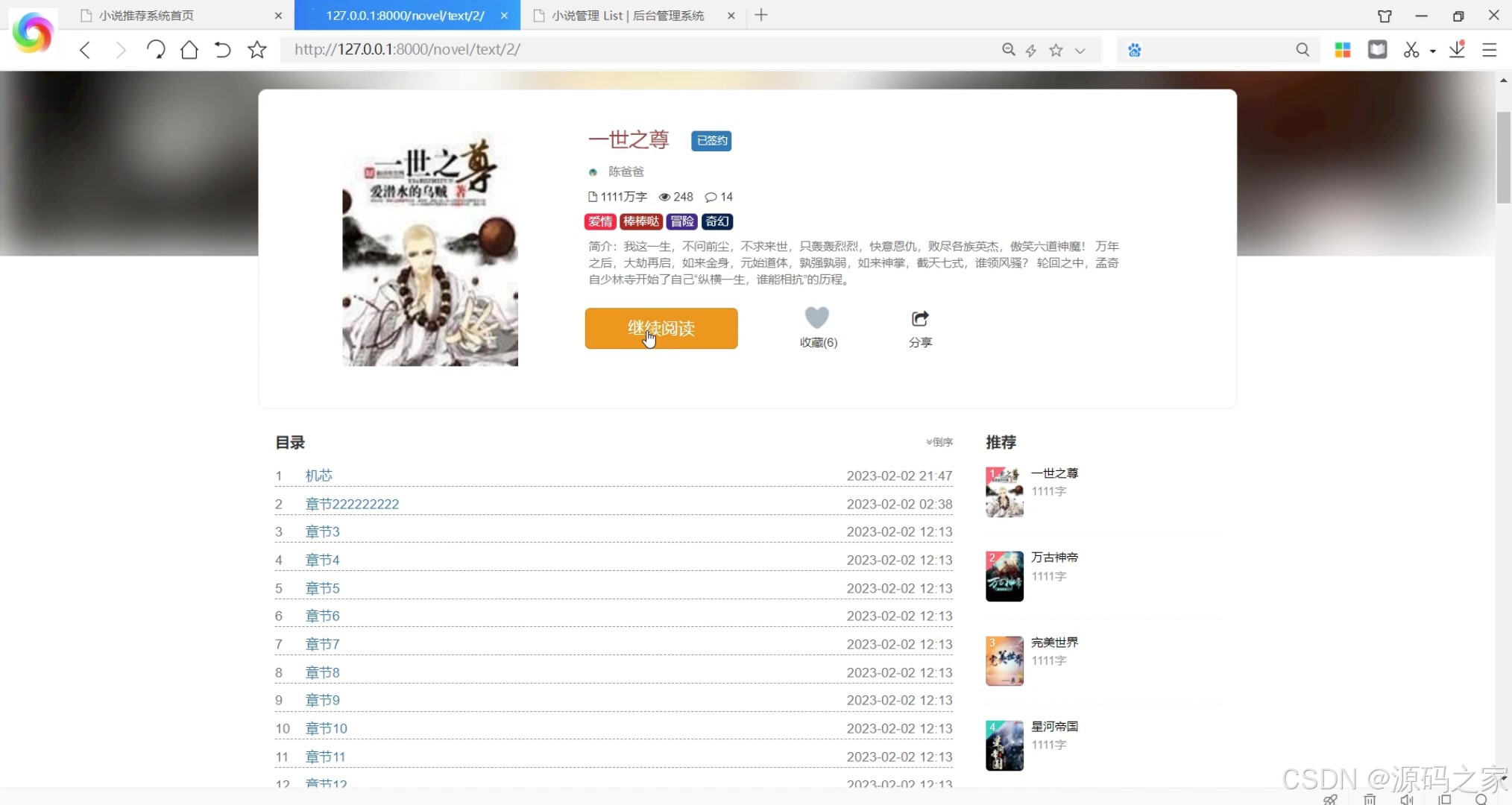Open the scissors screenshot tool
The width and height of the screenshot is (1512, 805).
click(1411, 50)
